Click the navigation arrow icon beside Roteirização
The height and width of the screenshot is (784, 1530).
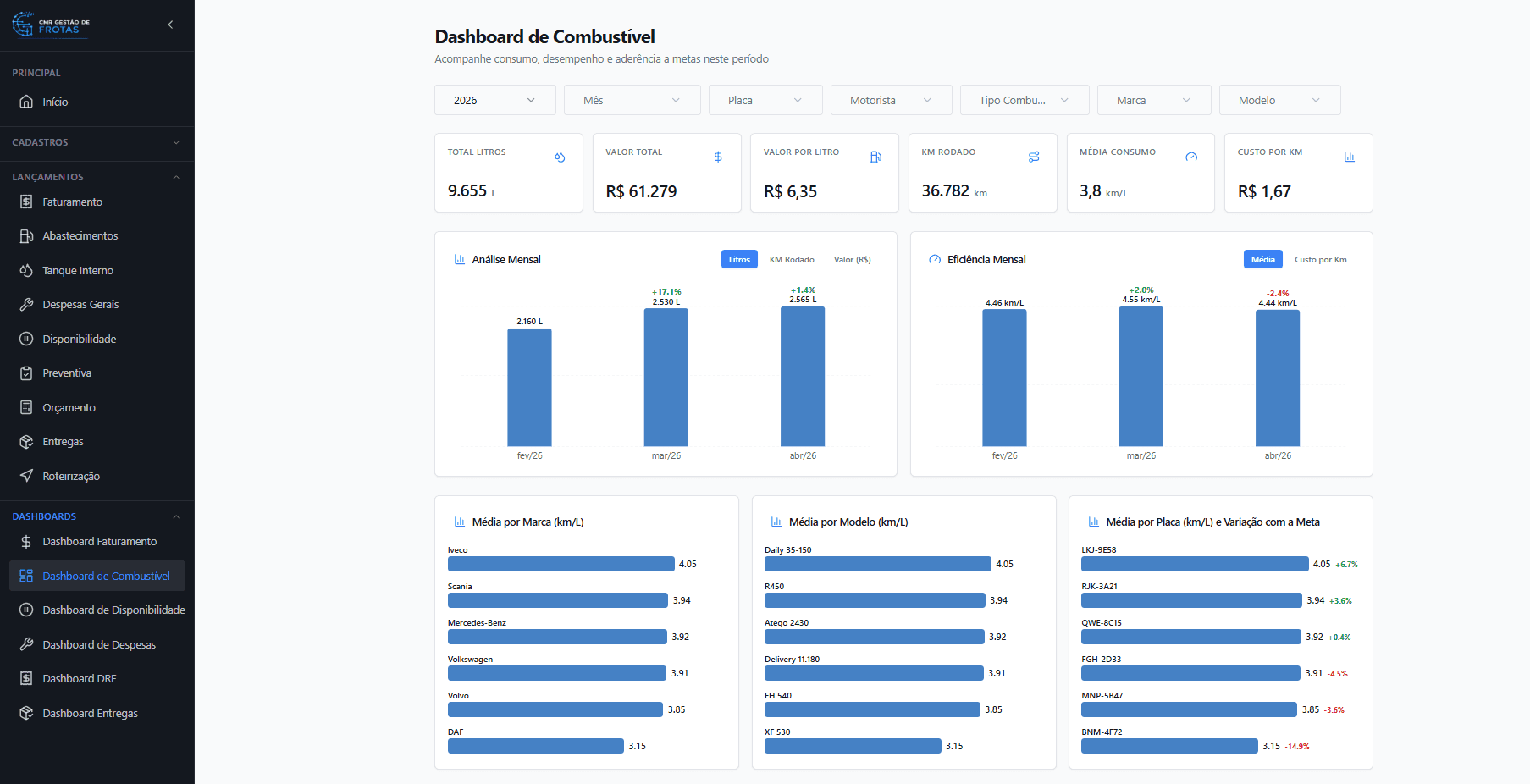(x=26, y=476)
